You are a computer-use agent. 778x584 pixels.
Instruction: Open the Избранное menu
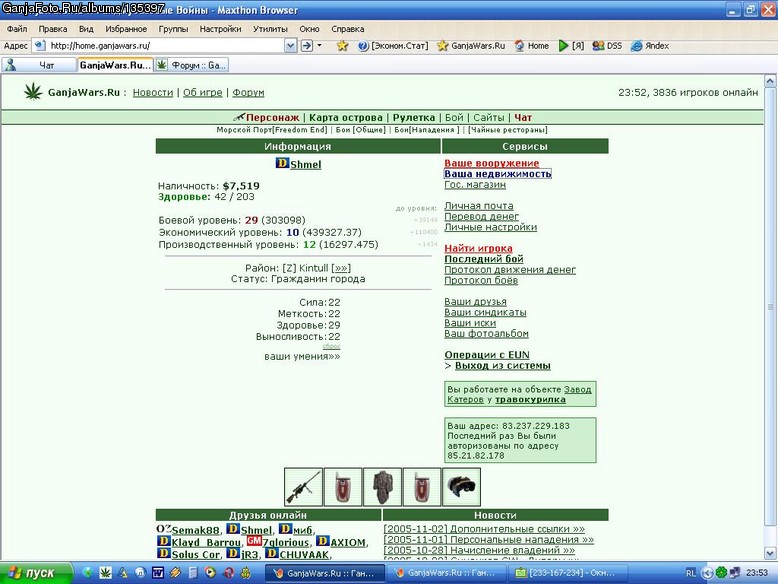tap(126, 29)
